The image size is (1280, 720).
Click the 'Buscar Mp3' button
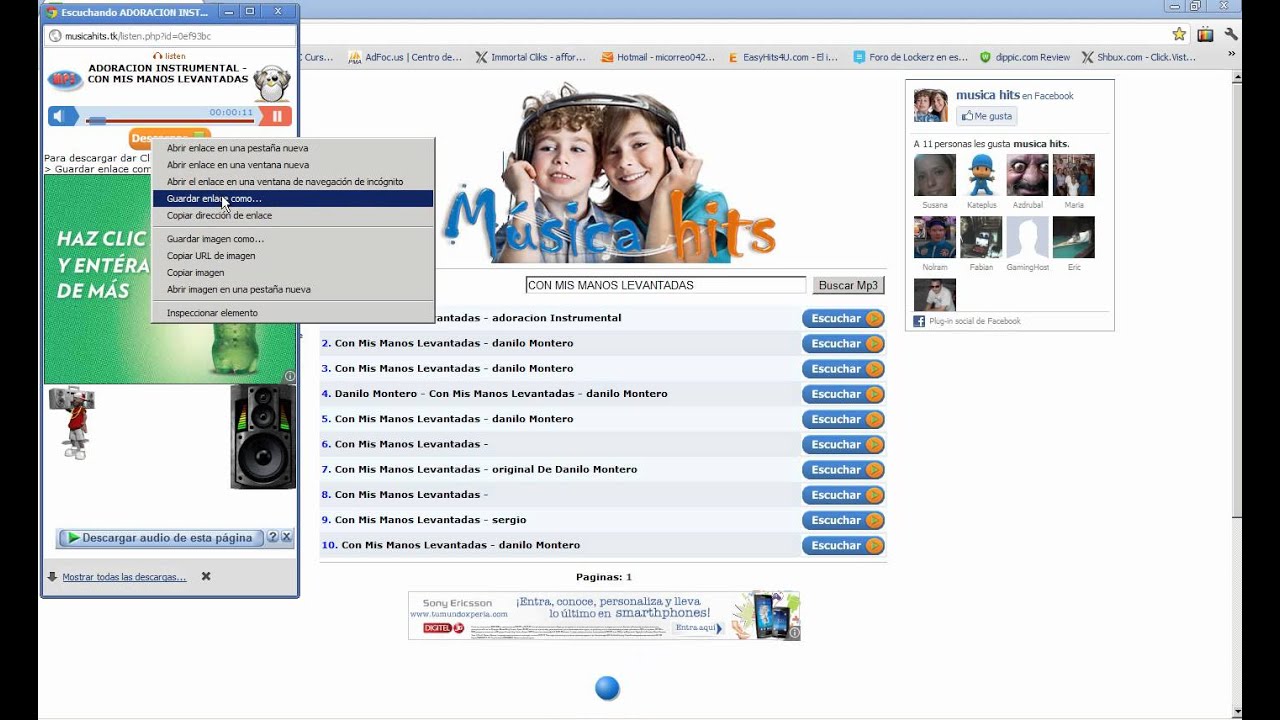pyautogui.click(x=848, y=285)
